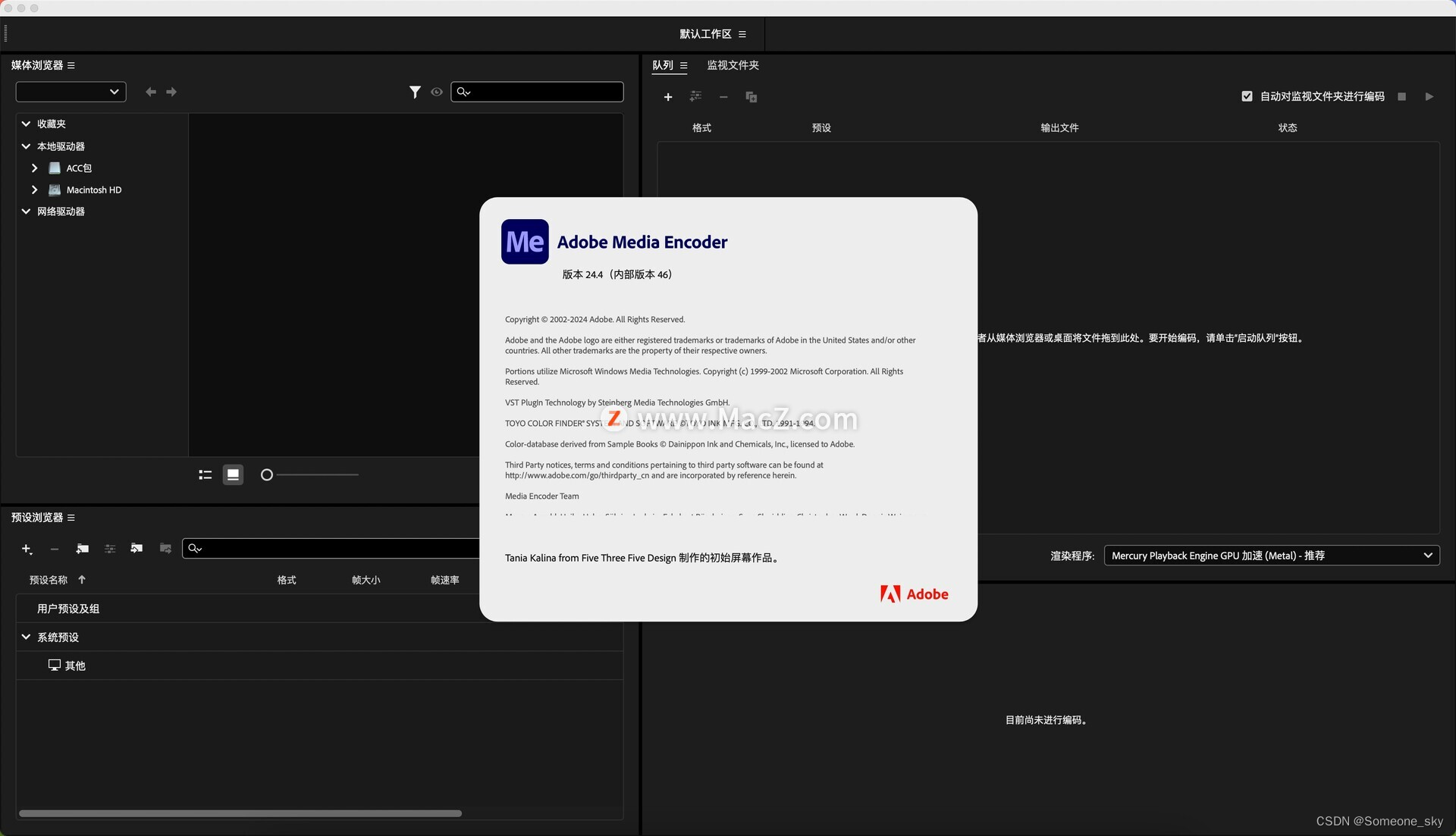
Task: Click the duplicate icon in Queue toolbar
Action: (x=751, y=97)
